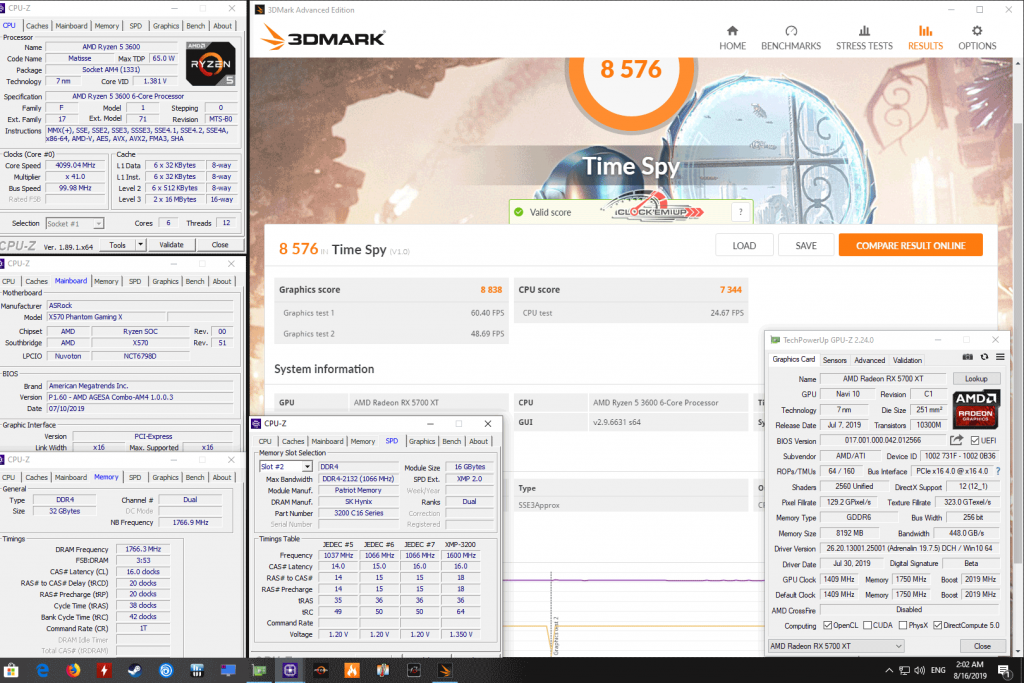Switch to the Sensors tab in GPU-Z
The height and width of the screenshot is (683, 1024).
(x=834, y=360)
